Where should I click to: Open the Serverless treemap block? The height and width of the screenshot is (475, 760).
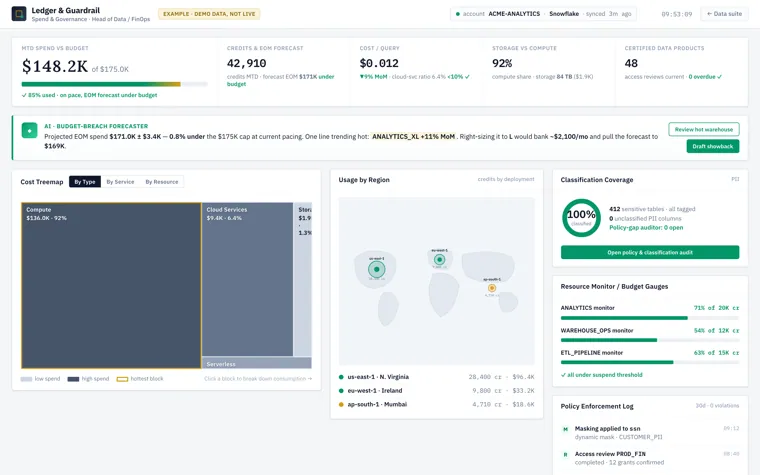click(257, 363)
